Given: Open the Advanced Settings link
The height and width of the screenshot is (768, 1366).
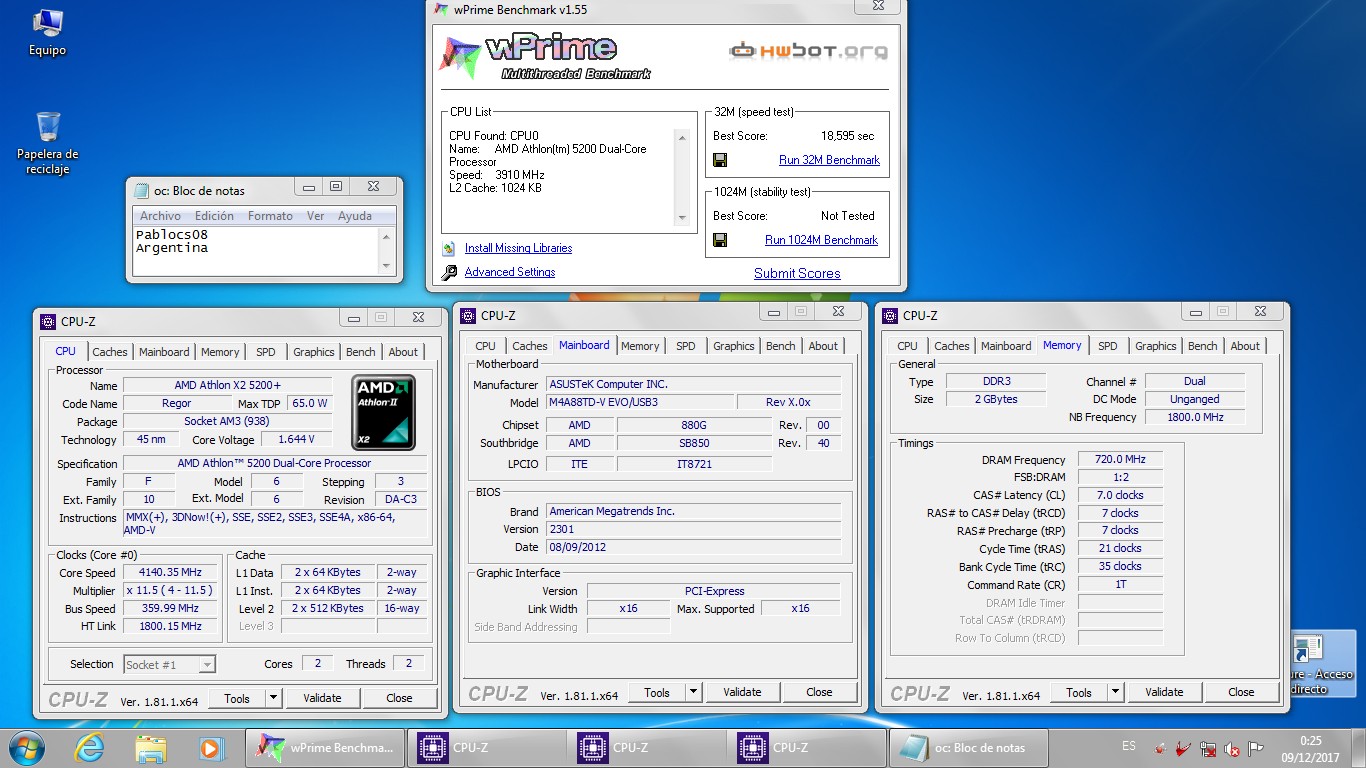Looking at the screenshot, I should (510, 272).
